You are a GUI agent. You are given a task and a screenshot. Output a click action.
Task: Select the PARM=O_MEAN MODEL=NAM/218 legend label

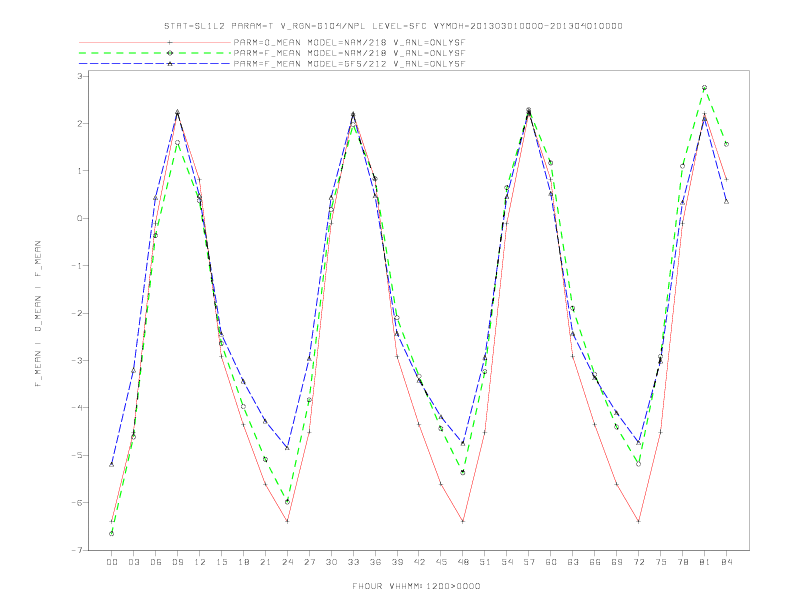click(x=349, y=42)
